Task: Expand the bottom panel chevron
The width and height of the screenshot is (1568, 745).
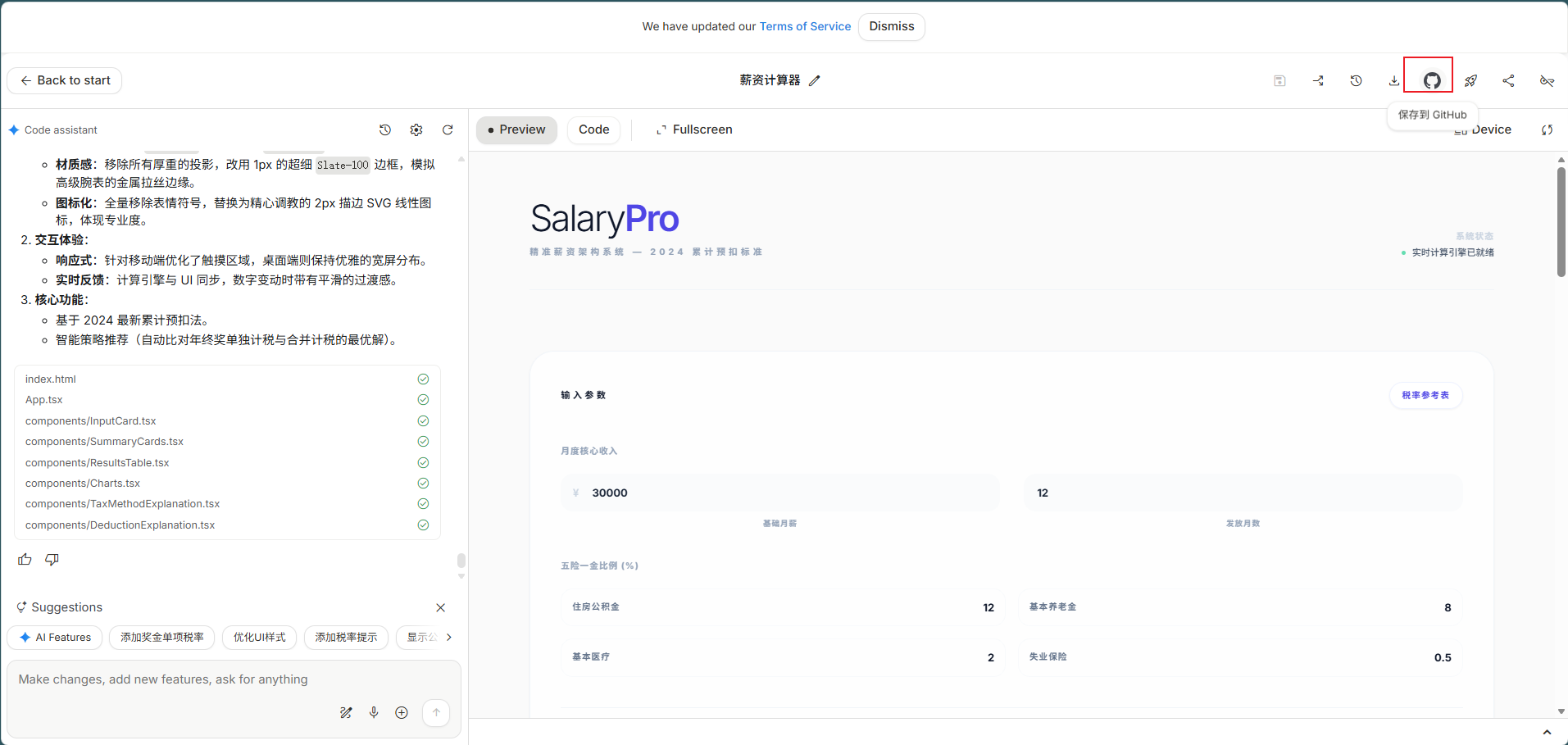Action: (1547, 732)
